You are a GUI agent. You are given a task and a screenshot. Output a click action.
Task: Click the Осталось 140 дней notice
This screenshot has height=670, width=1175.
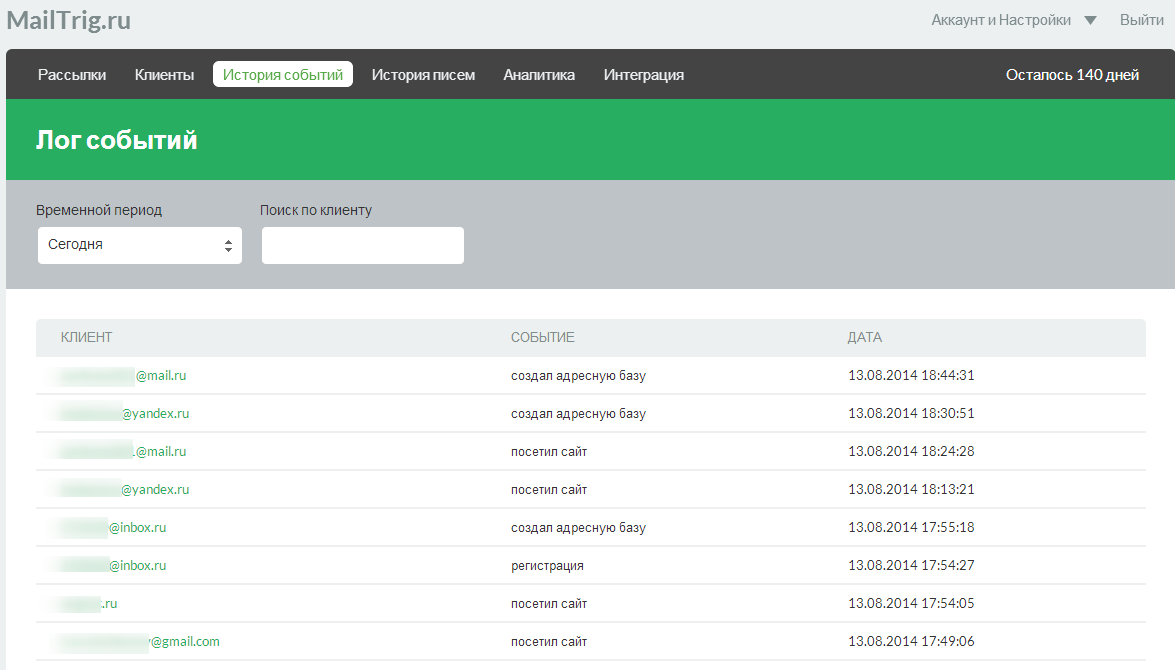(x=1072, y=75)
